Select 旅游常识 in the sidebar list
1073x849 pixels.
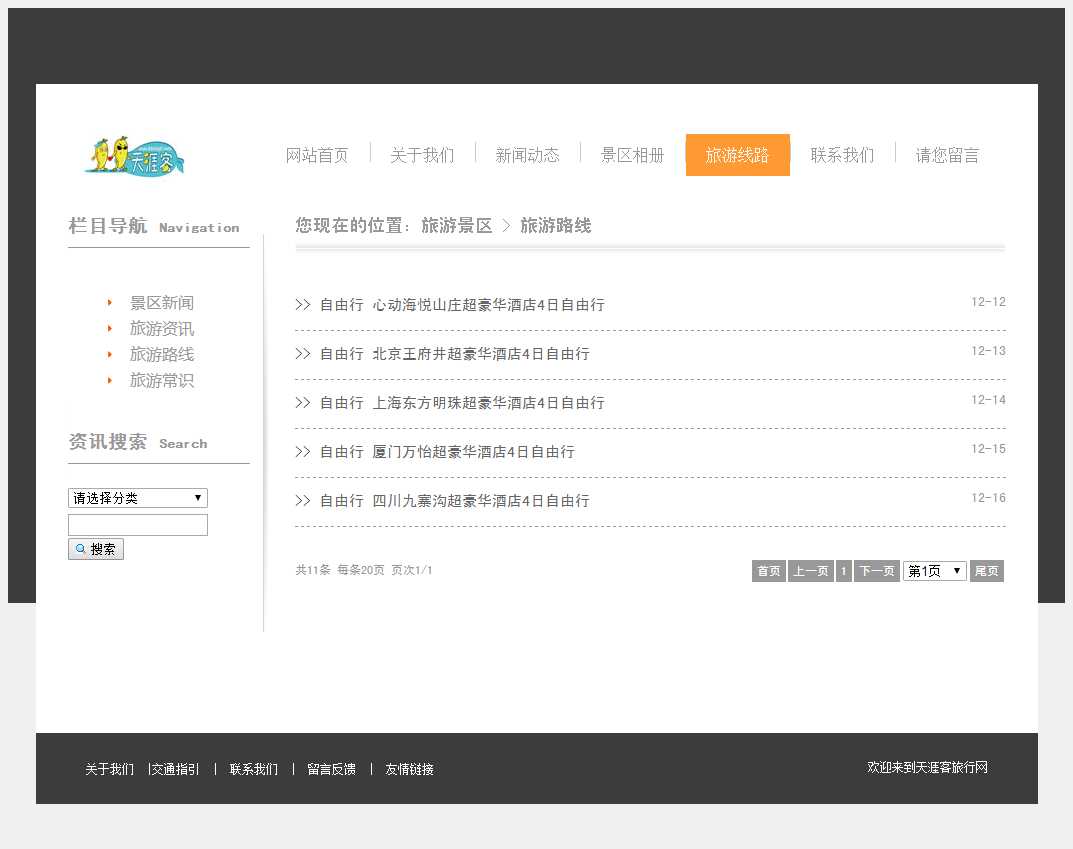click(161, 381)
